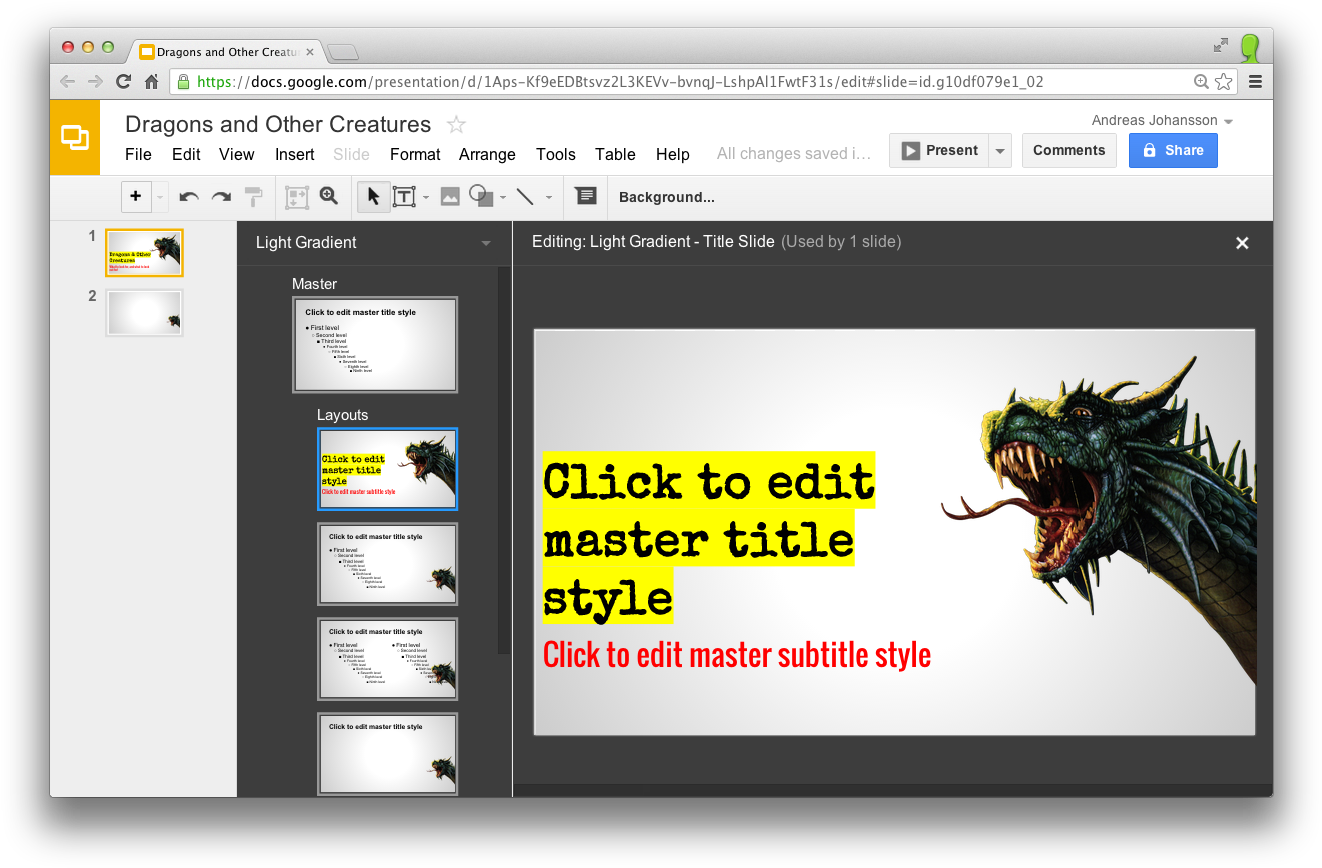Click the undo arrow in toolbar
The height and width of the screenshot is (868, 1322).
pos(189,197)
